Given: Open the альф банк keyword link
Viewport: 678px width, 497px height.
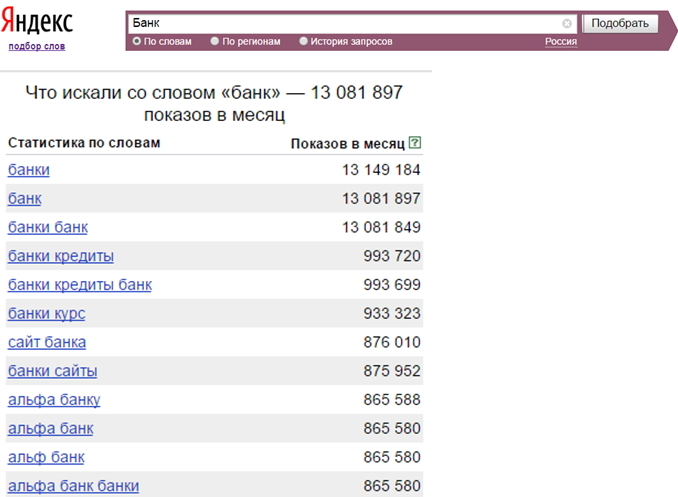Looking at the screenshot, I should (46, 457).
